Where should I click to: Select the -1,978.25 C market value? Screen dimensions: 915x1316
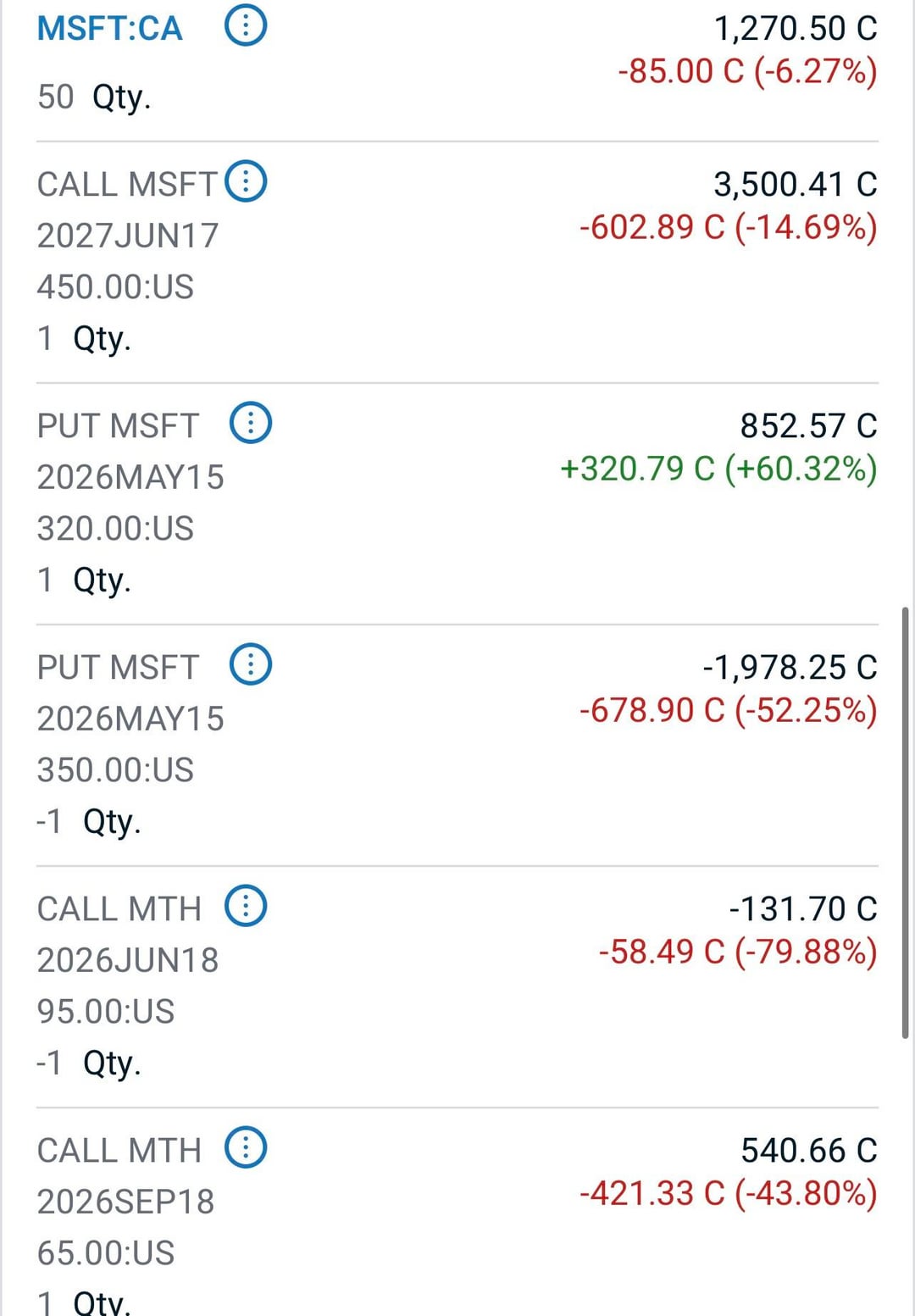point(789,668)
